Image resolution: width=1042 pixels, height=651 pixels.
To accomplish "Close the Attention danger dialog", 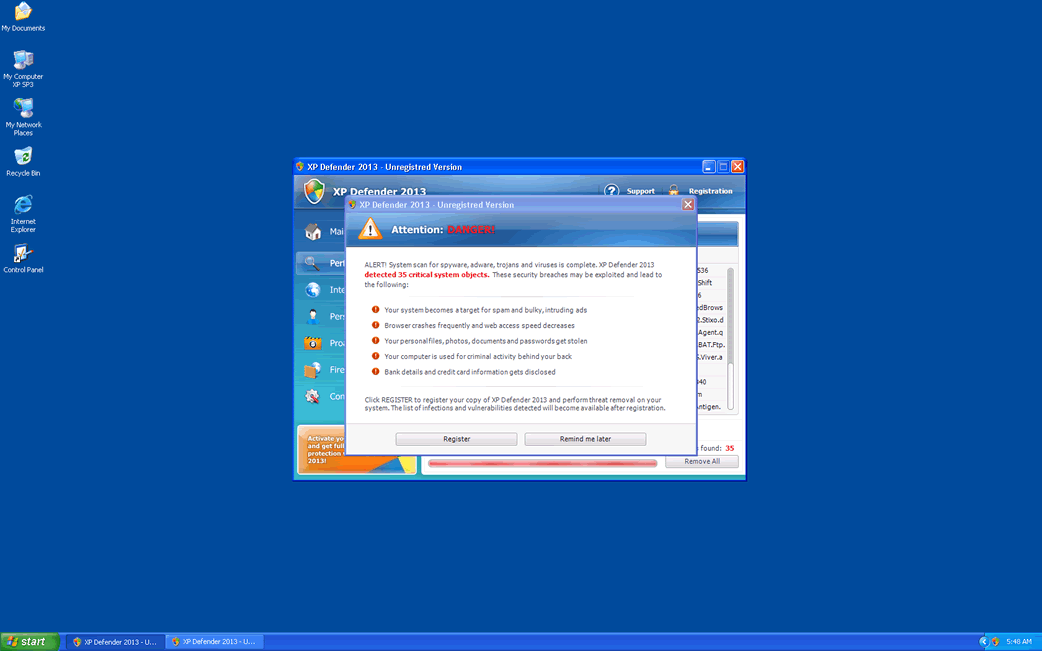I will (687, 205).
